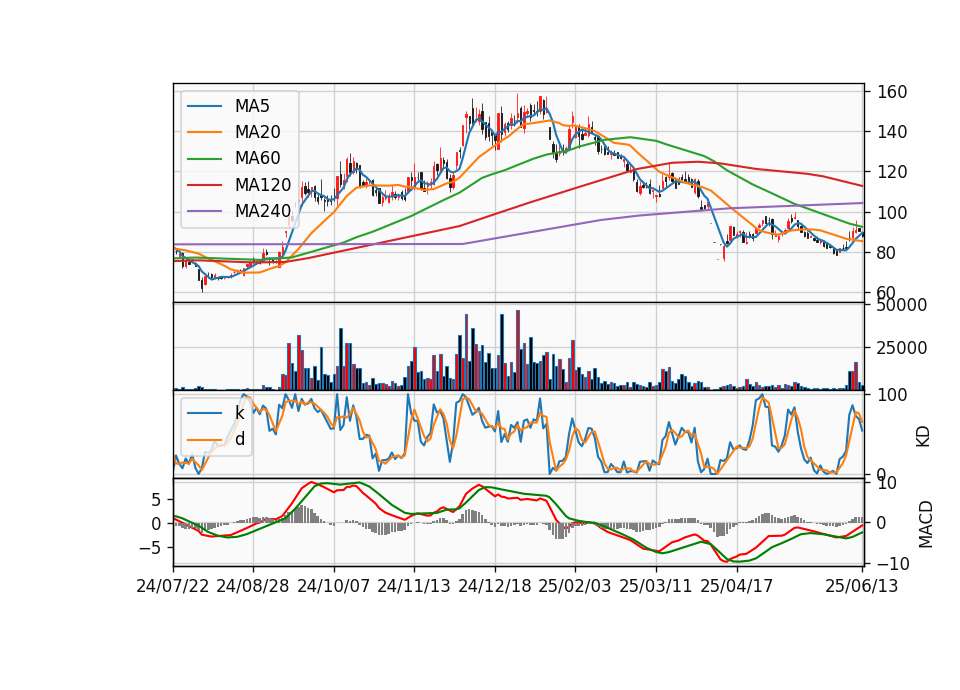Click the MA60 legend label
This screenshot has width=960, height=690.
click(257, 159)
